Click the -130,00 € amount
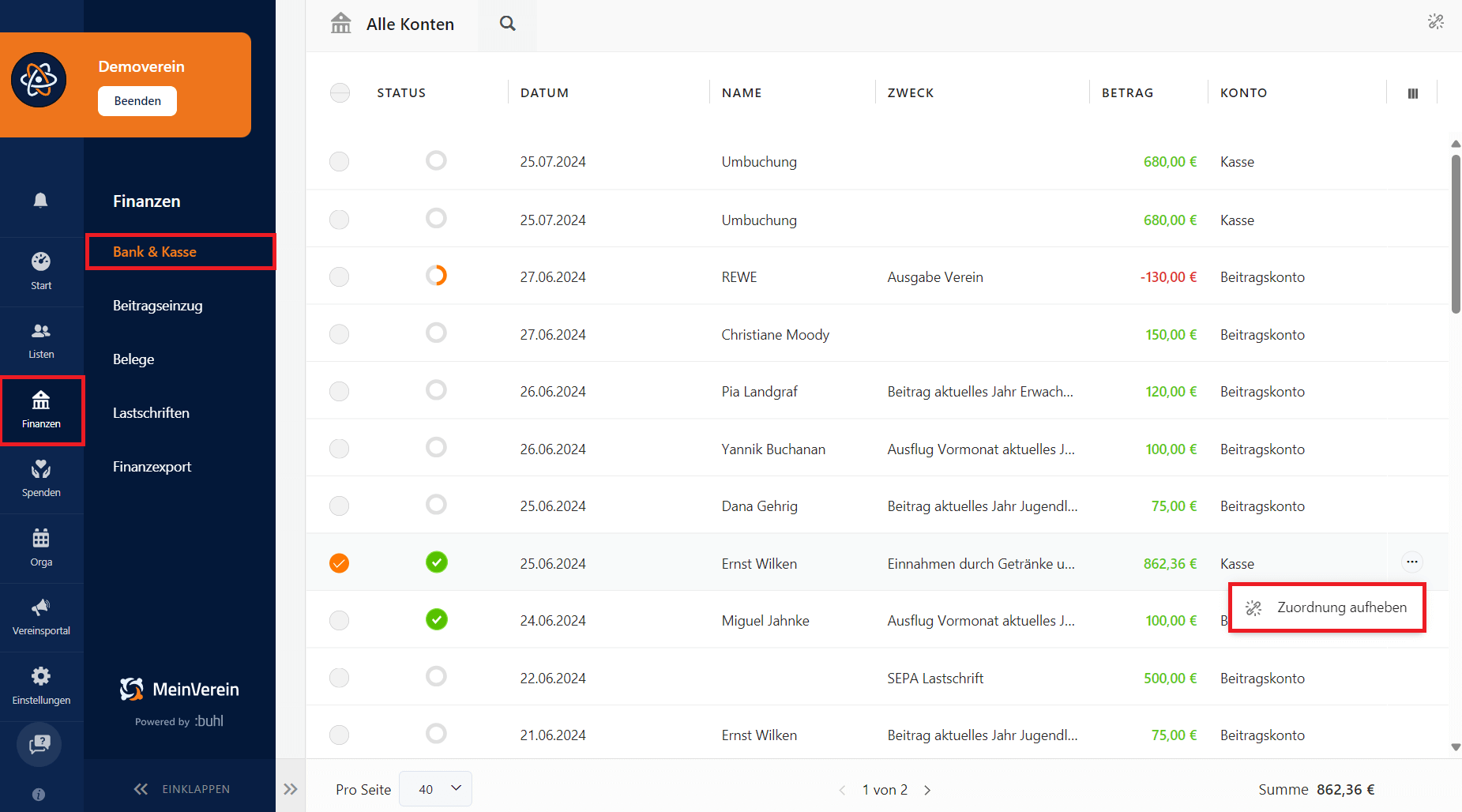Screen dimensions: 1462x812 click(x=1168, y=277)
